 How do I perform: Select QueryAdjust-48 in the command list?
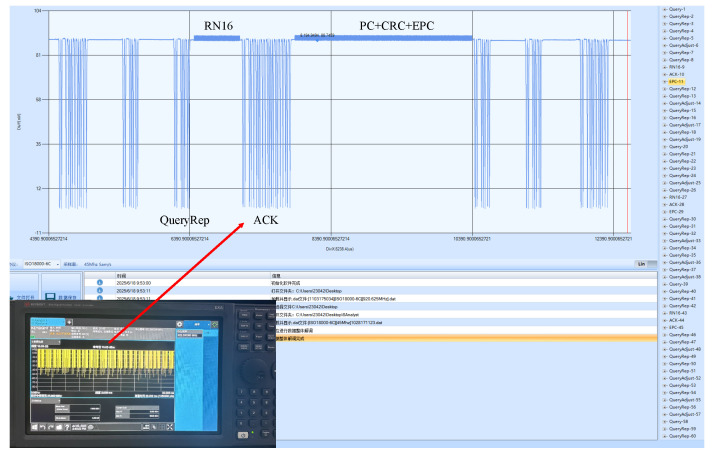685,349
